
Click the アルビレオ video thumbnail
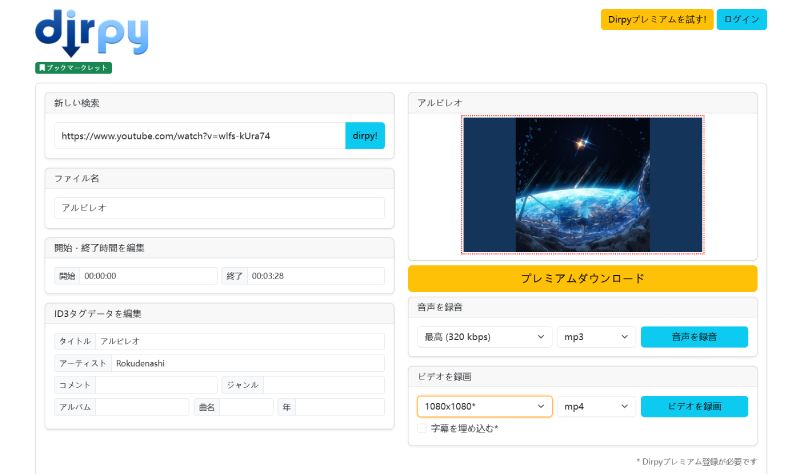(583, 184)
